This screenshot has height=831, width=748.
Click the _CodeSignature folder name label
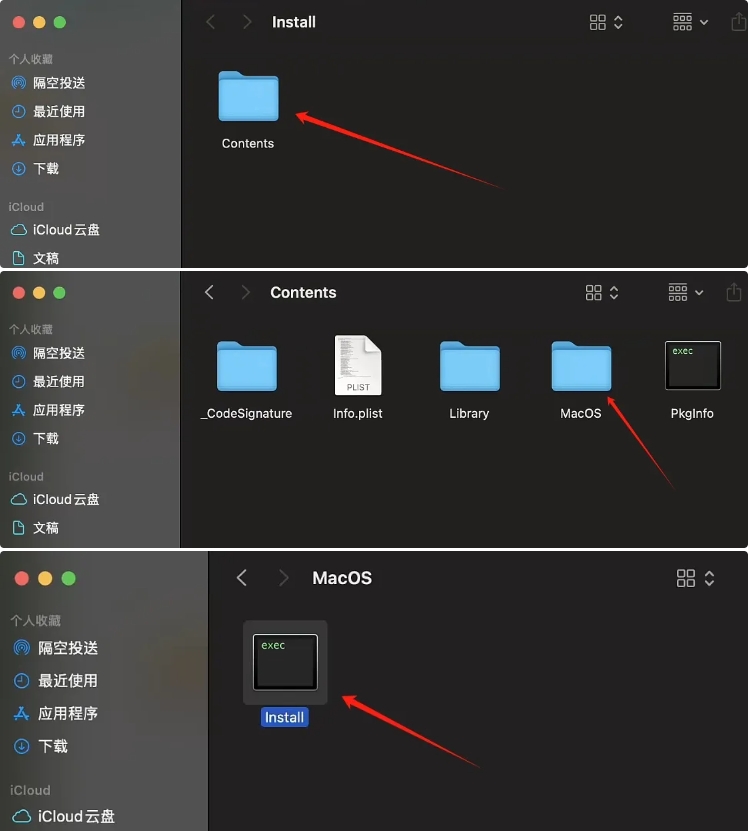tap(247, 413)
